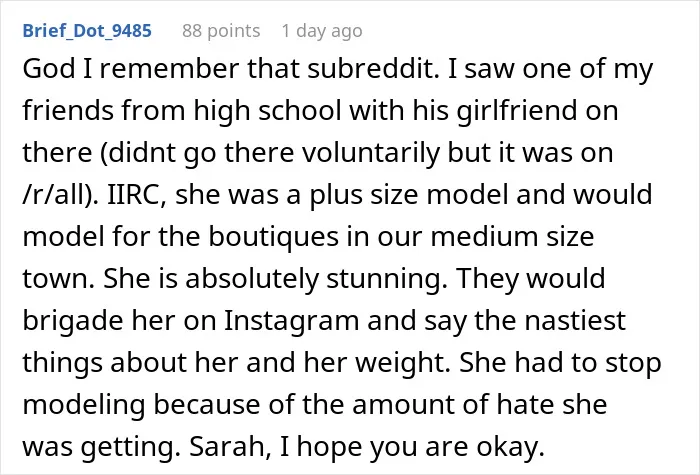Viewport: 700px width, 475px height.
Task: Click the word modeling in the comment
Action: pos(84,405)
